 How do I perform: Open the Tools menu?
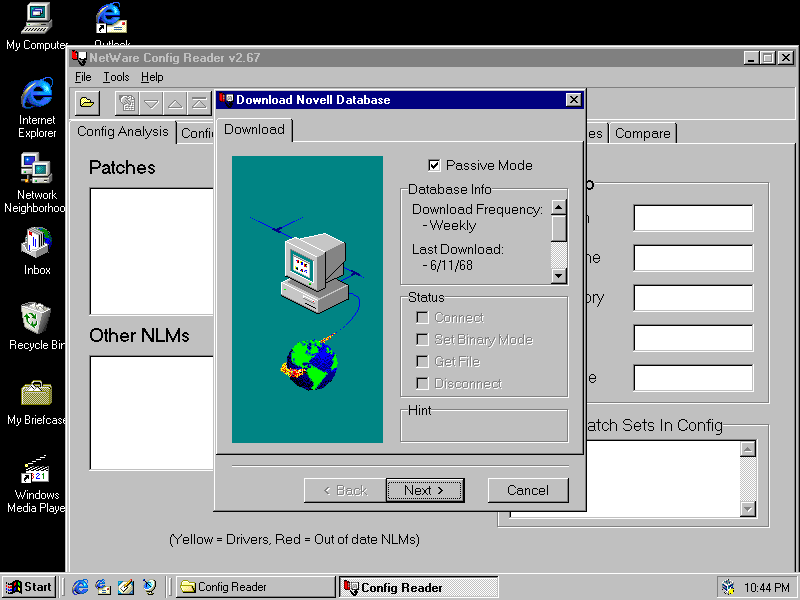(116, 77)
